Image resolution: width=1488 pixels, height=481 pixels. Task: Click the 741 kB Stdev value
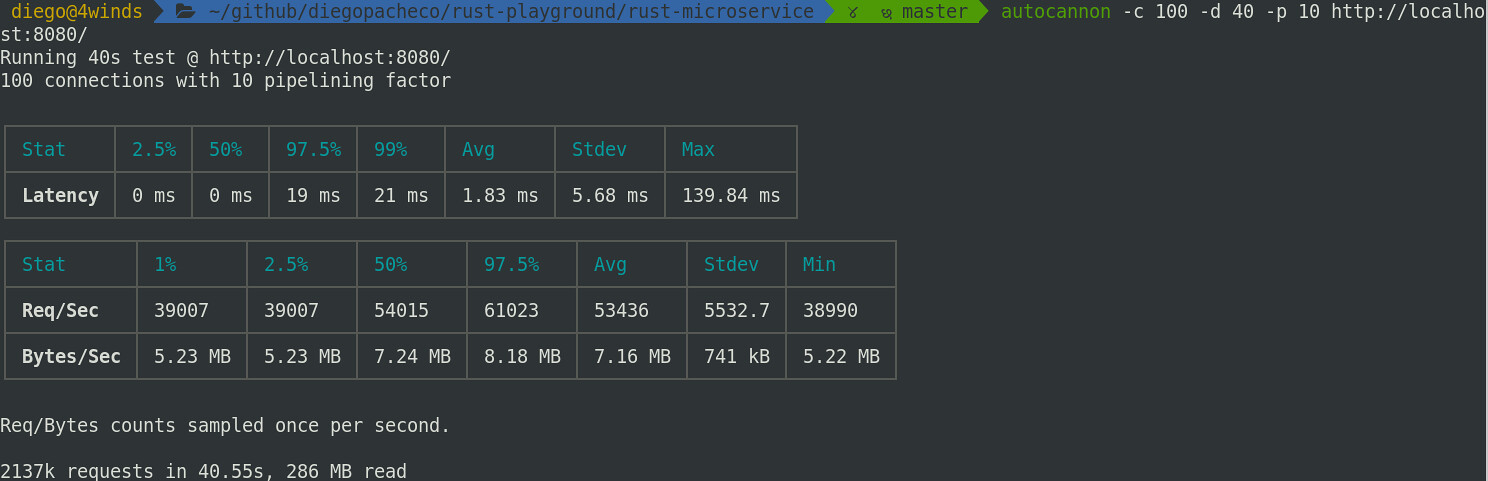[737, 356]
